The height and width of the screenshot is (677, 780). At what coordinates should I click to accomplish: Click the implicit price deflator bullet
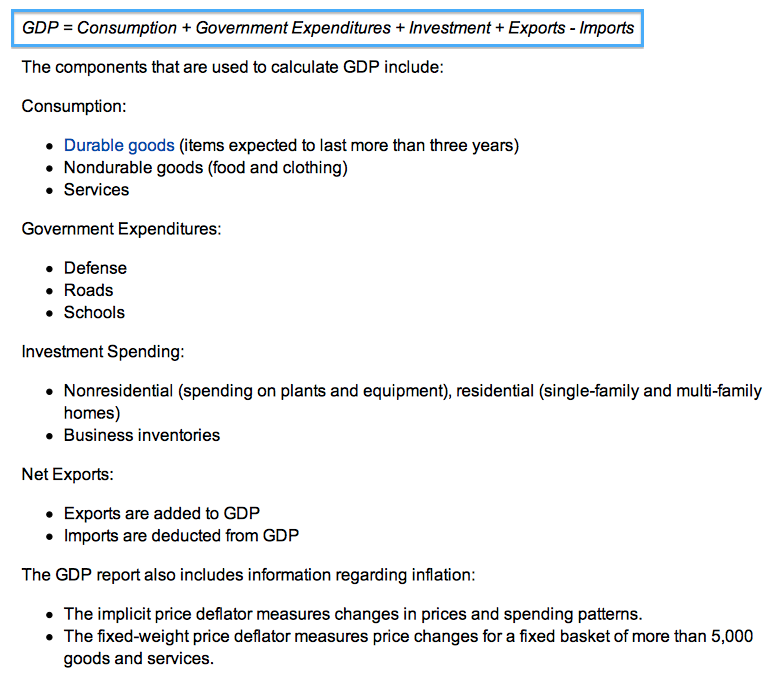pos(353,614)
